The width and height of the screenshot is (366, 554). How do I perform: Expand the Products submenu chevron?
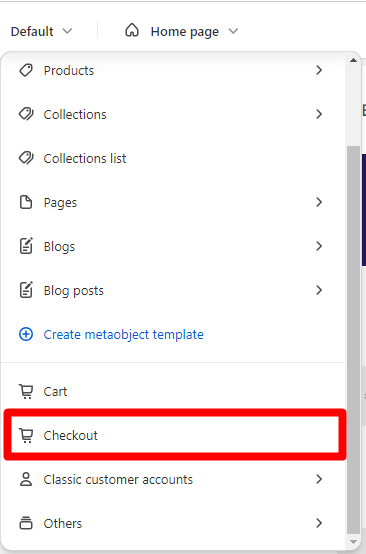(x=319, y=70)
